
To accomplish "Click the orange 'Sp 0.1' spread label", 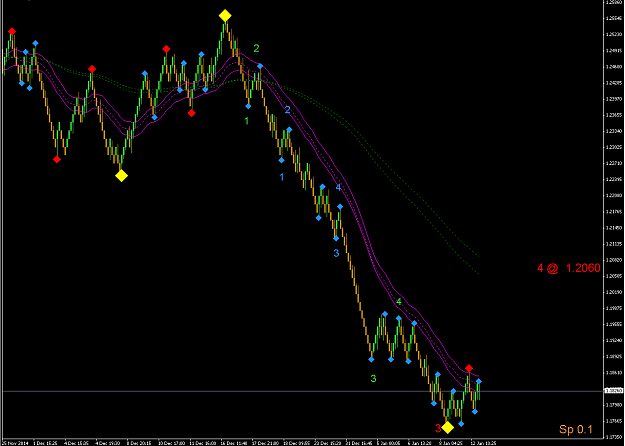I will (x=576, y=429).
